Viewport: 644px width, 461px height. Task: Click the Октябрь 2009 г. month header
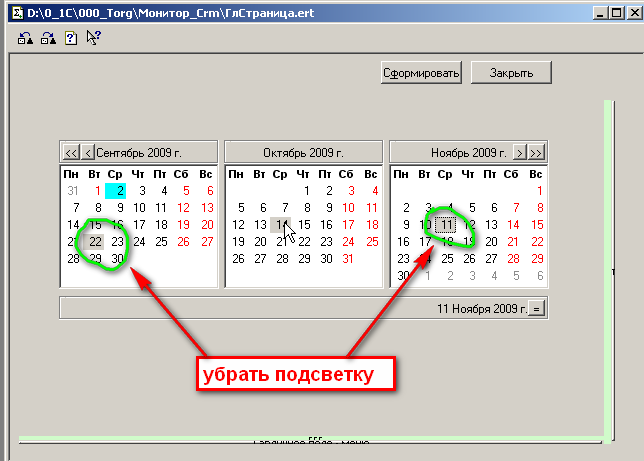point(303,152)
